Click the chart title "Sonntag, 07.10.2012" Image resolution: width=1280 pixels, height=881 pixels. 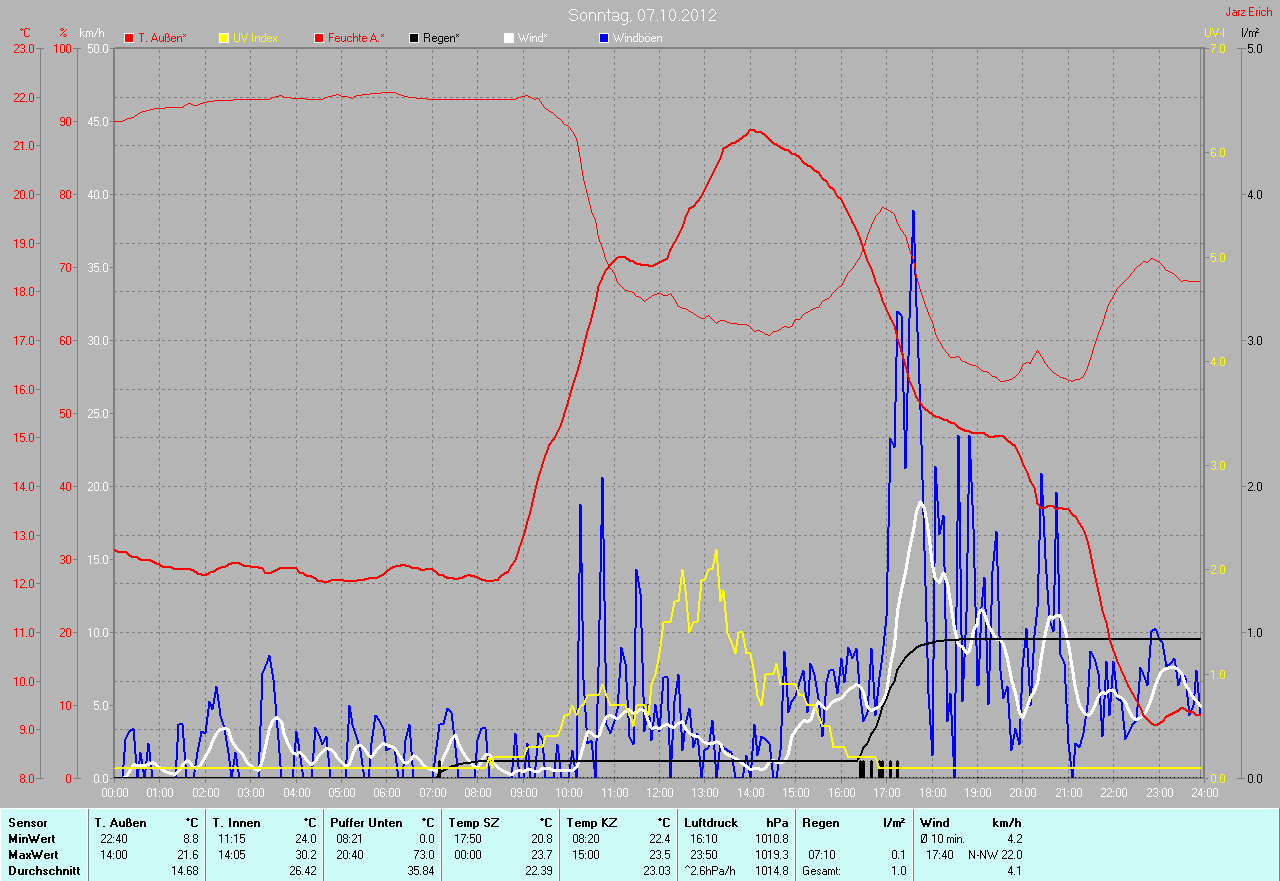[642, 15]
